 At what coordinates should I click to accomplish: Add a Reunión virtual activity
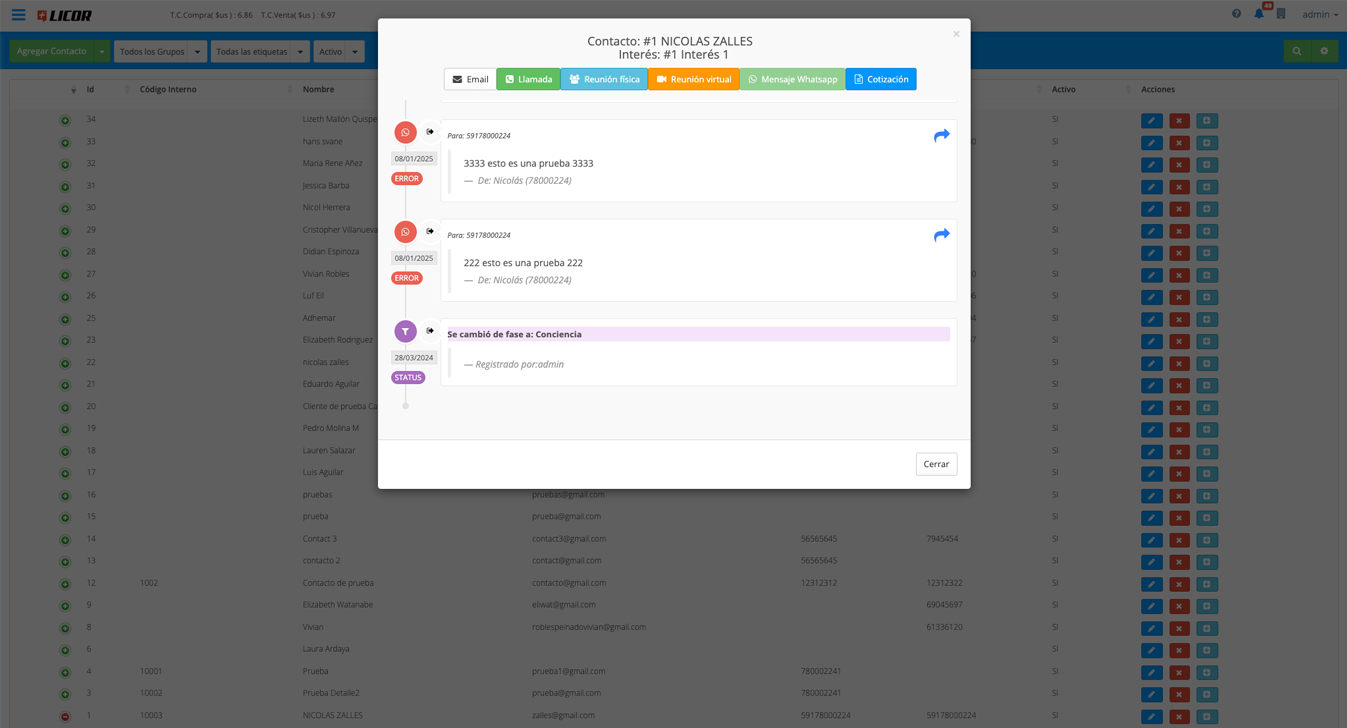[x=693, y=79]
